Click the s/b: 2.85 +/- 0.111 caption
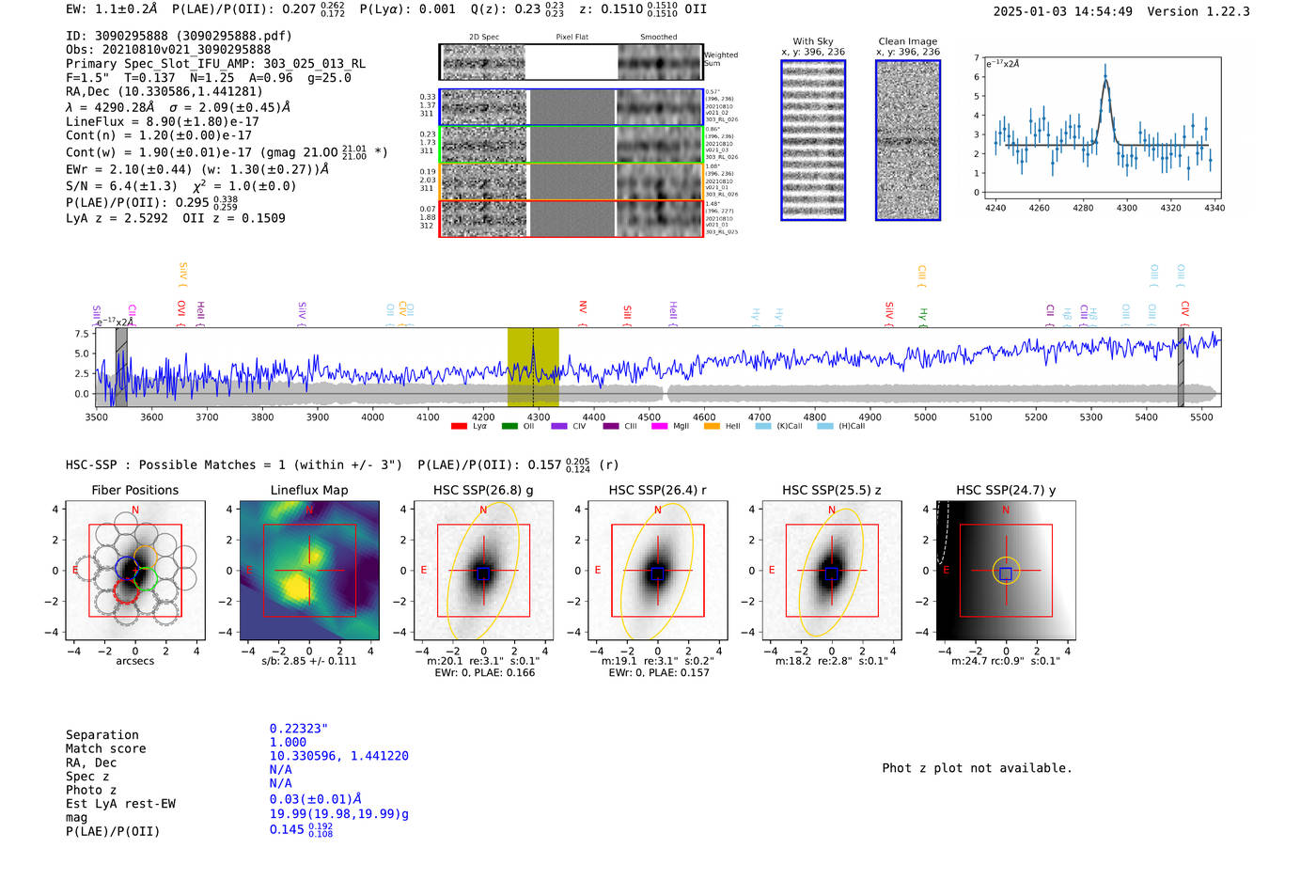 click(309, 661)
